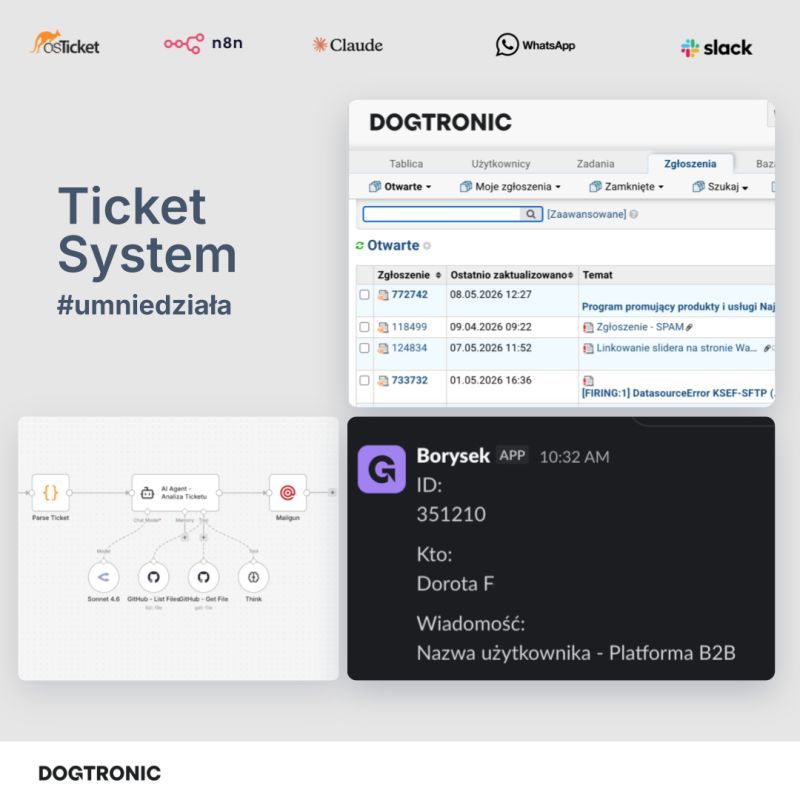Click the Slack logo
The width and height of the screenshot is (800, 800).
[716, 48]
